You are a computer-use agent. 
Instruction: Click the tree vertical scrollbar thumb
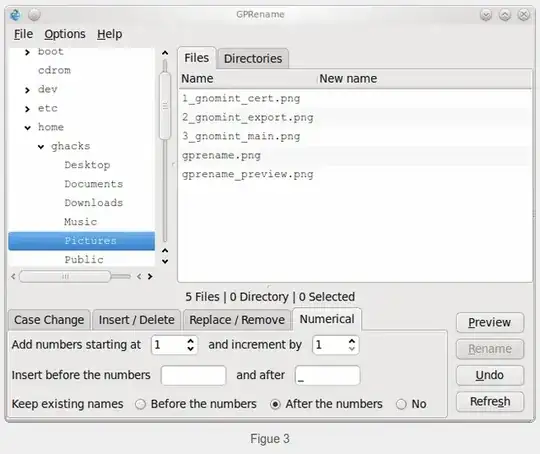coord(165,105)
